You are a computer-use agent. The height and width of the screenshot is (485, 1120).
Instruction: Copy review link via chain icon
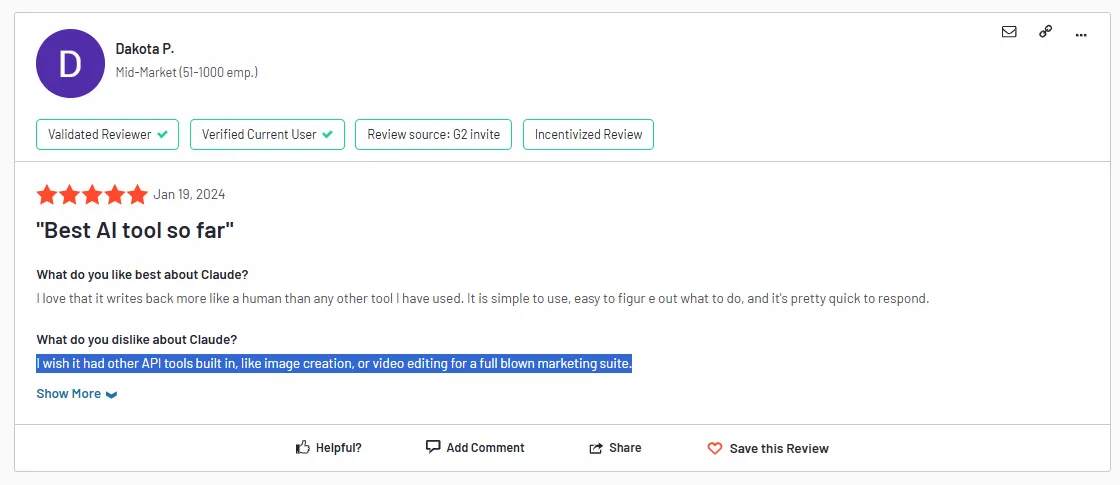pyautogui.click(x=1045, y=31)
